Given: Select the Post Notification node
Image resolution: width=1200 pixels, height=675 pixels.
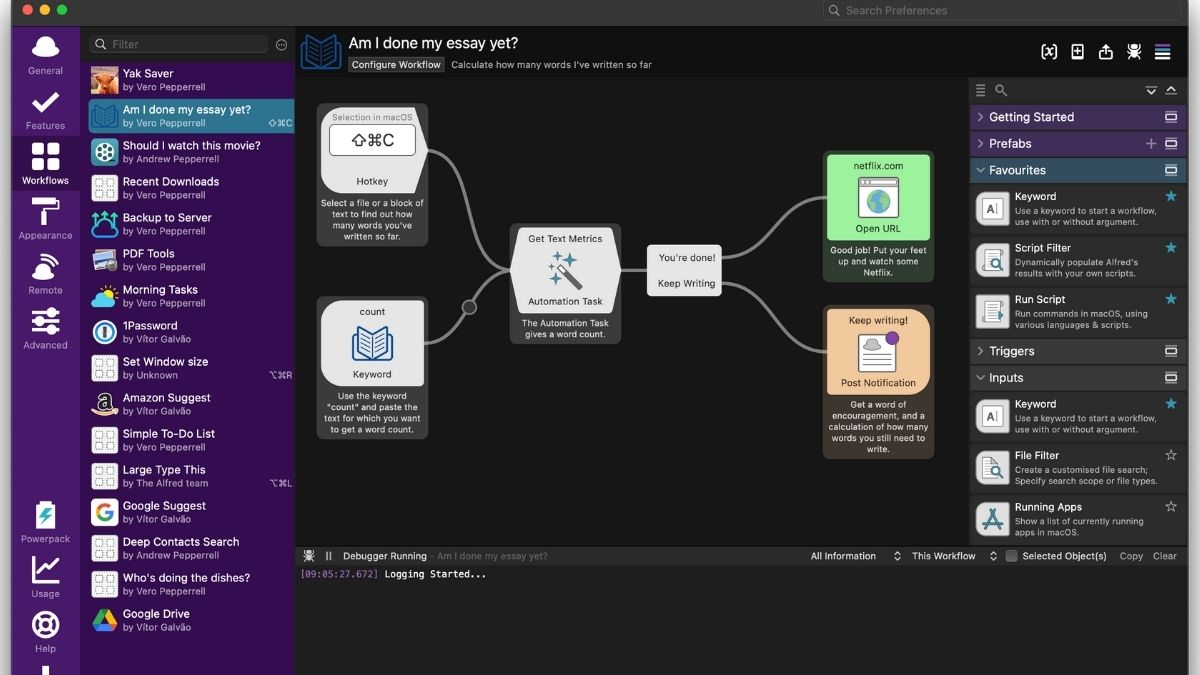Looking at the screenshot, I should pyautogui.click(x=878, y=351).
